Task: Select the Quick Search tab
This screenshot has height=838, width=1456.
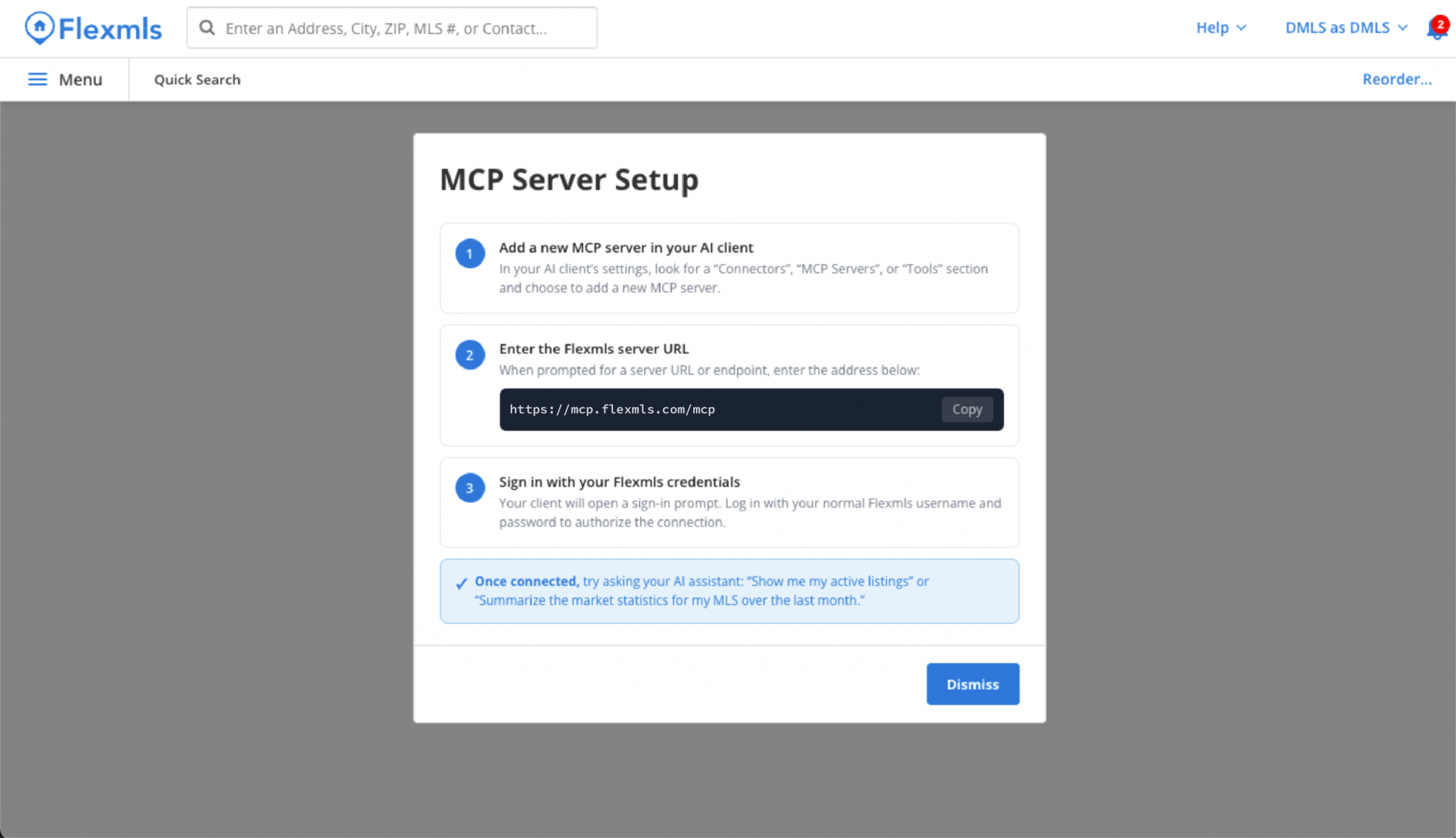Action: [x=198, y=80]
